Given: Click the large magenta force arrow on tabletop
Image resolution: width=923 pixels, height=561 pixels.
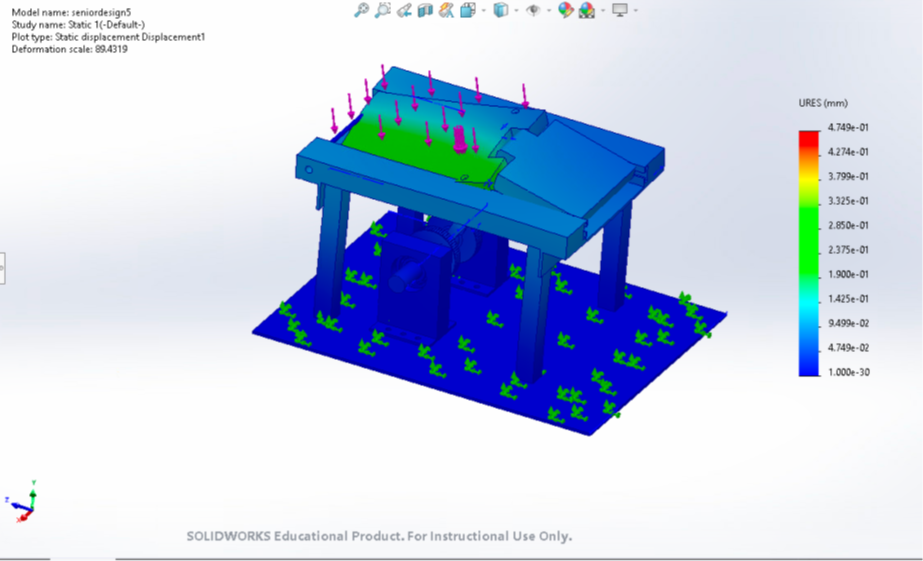Looking at the screenshot, I should point(460,140).
